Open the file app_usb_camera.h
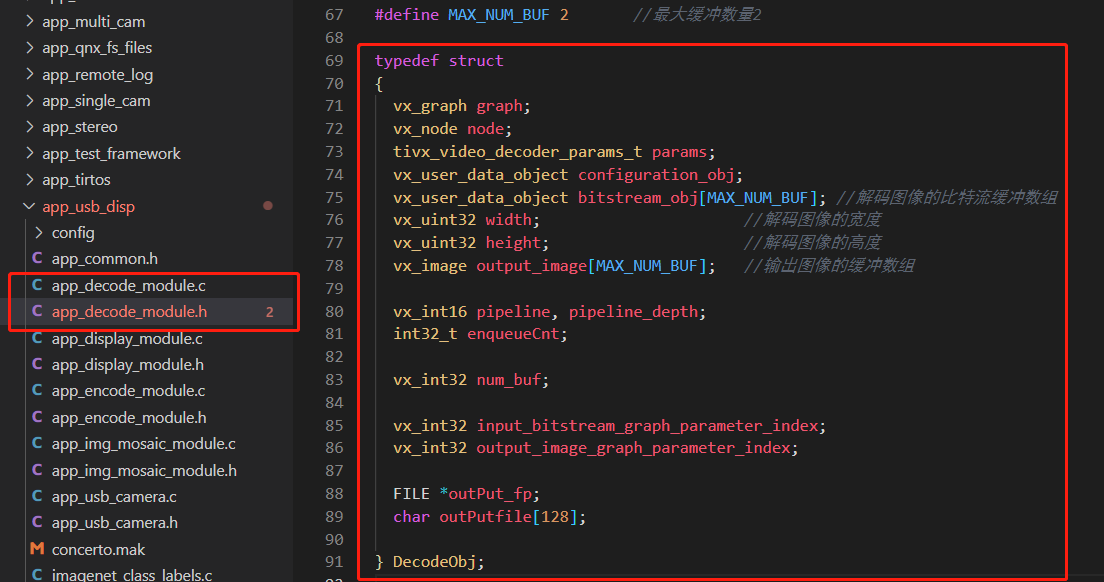1104x582 pixels. 110,522
